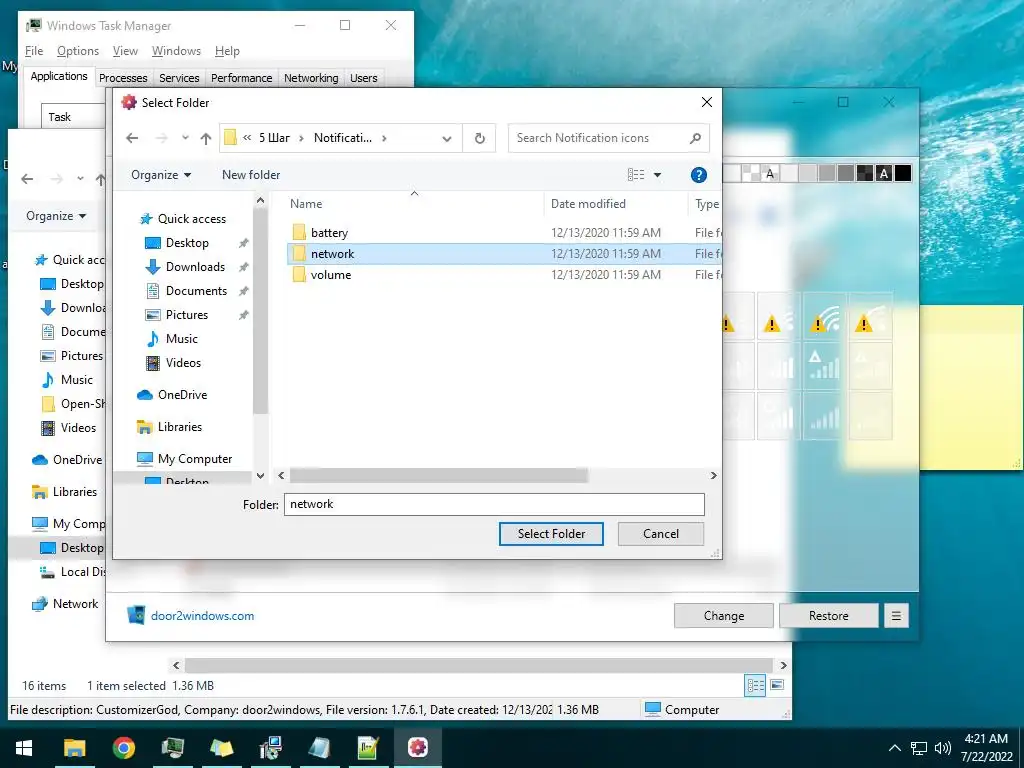The width and height of the screenshot is (1024, 768).
Task: Open recent locations dropdown in Select Folder dialog
Action: [185, 138]
